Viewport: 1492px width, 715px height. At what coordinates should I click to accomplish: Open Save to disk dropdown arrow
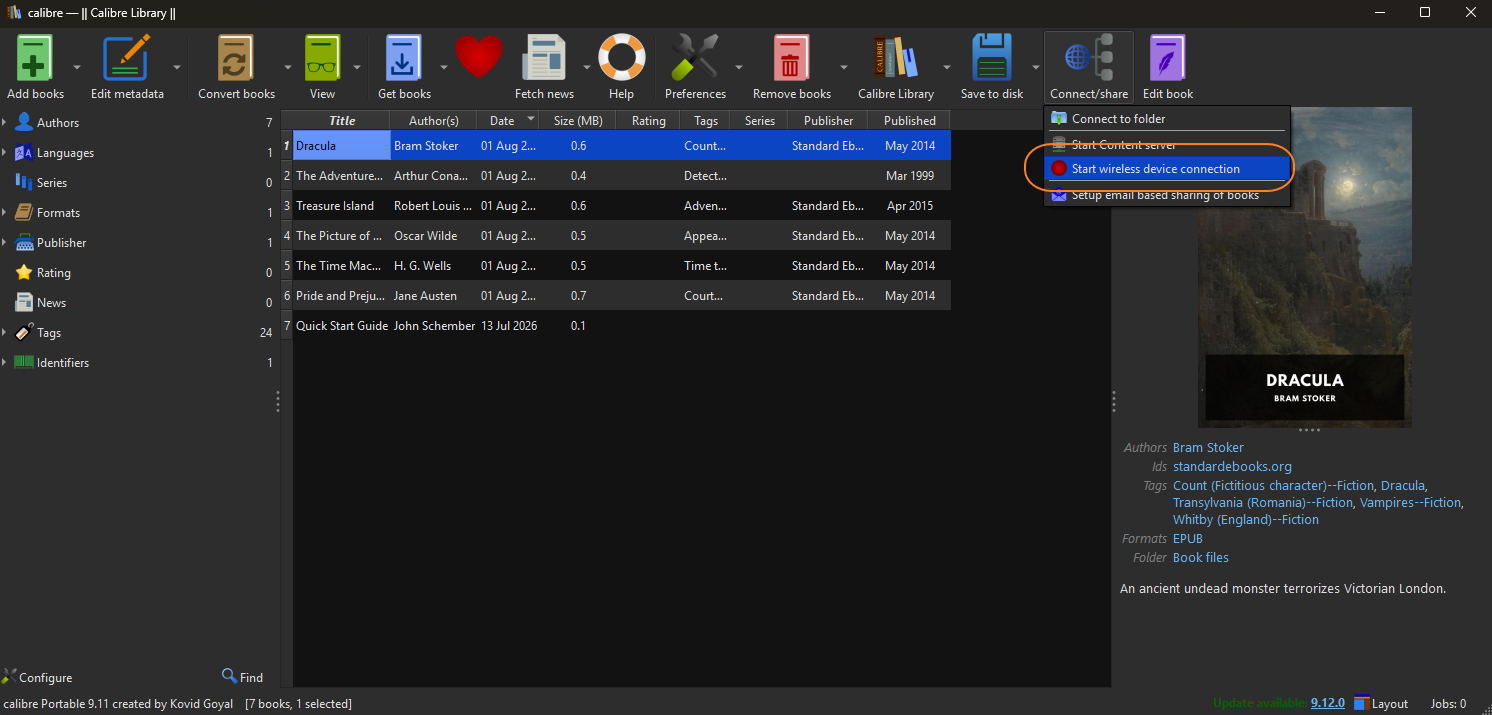(x=1036, y=67)
